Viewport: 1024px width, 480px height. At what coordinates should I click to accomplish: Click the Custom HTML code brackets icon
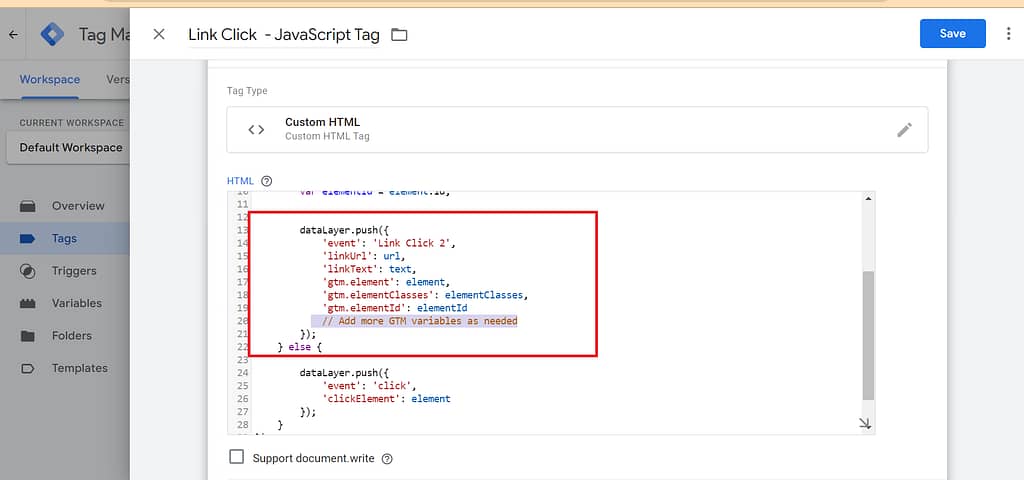click(x=257, y=130)
